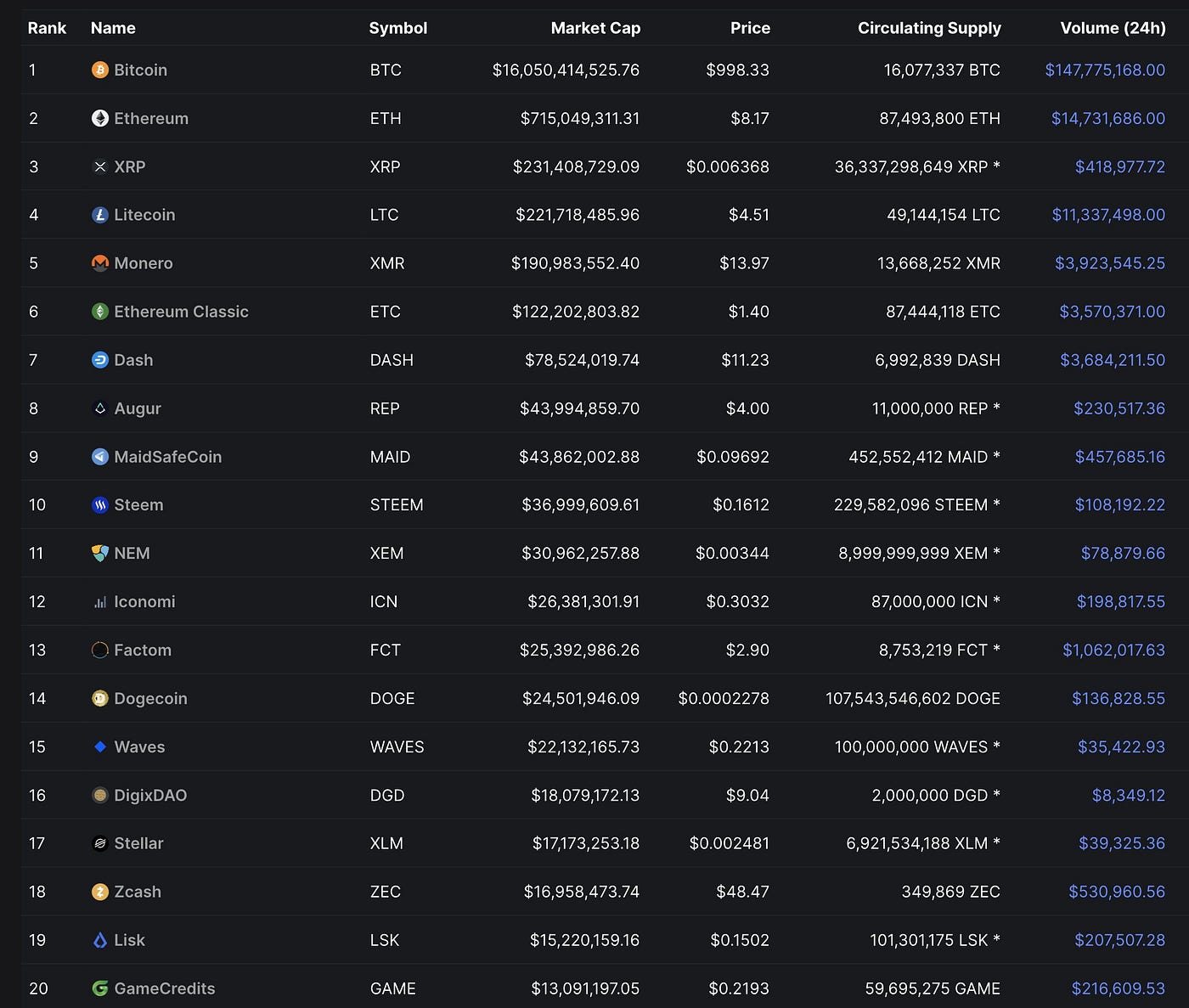Open Zcash volume link $530,960.56
This screenshot has height=1008, width=1189.
(x=1117, y=892)
